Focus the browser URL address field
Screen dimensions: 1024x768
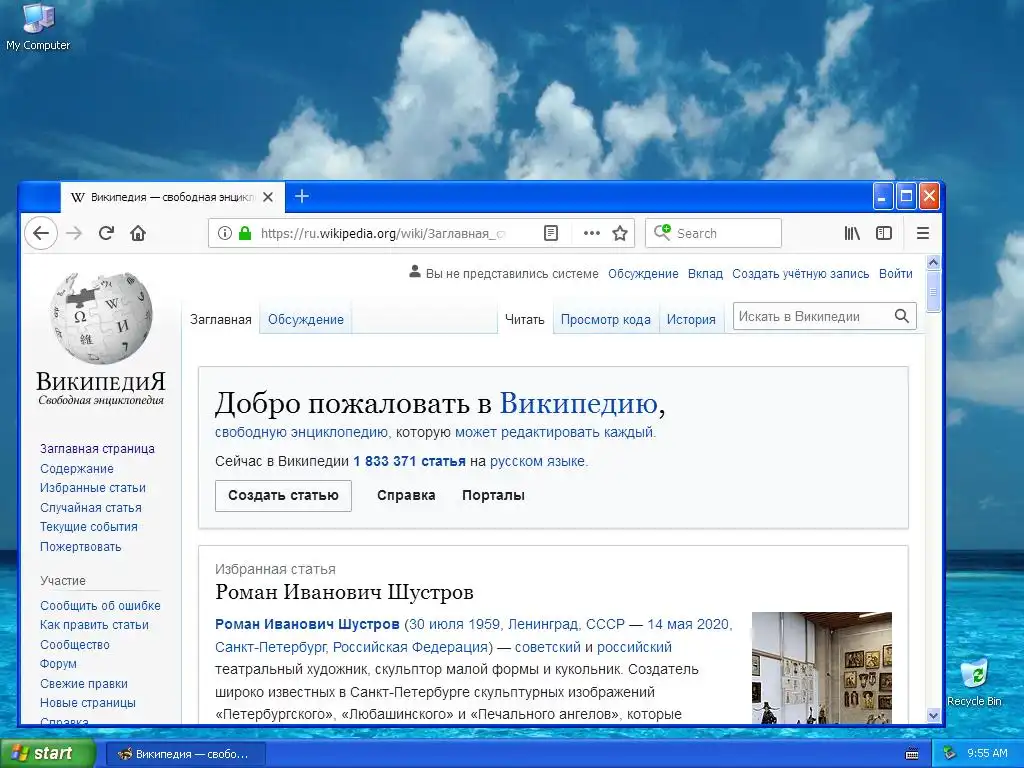[x=382, y=233]
